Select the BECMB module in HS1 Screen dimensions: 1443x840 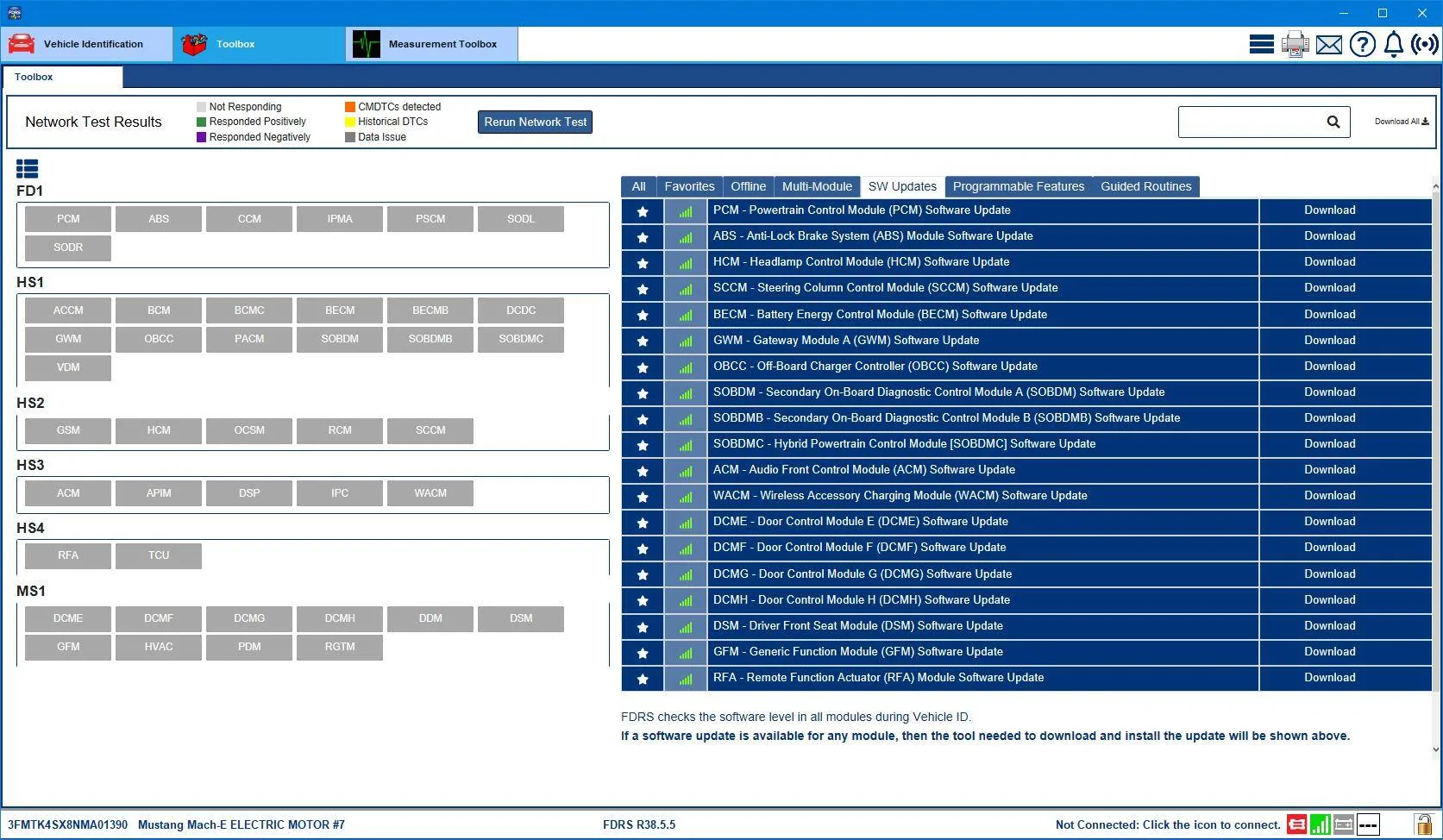click(x=430, y=310)
